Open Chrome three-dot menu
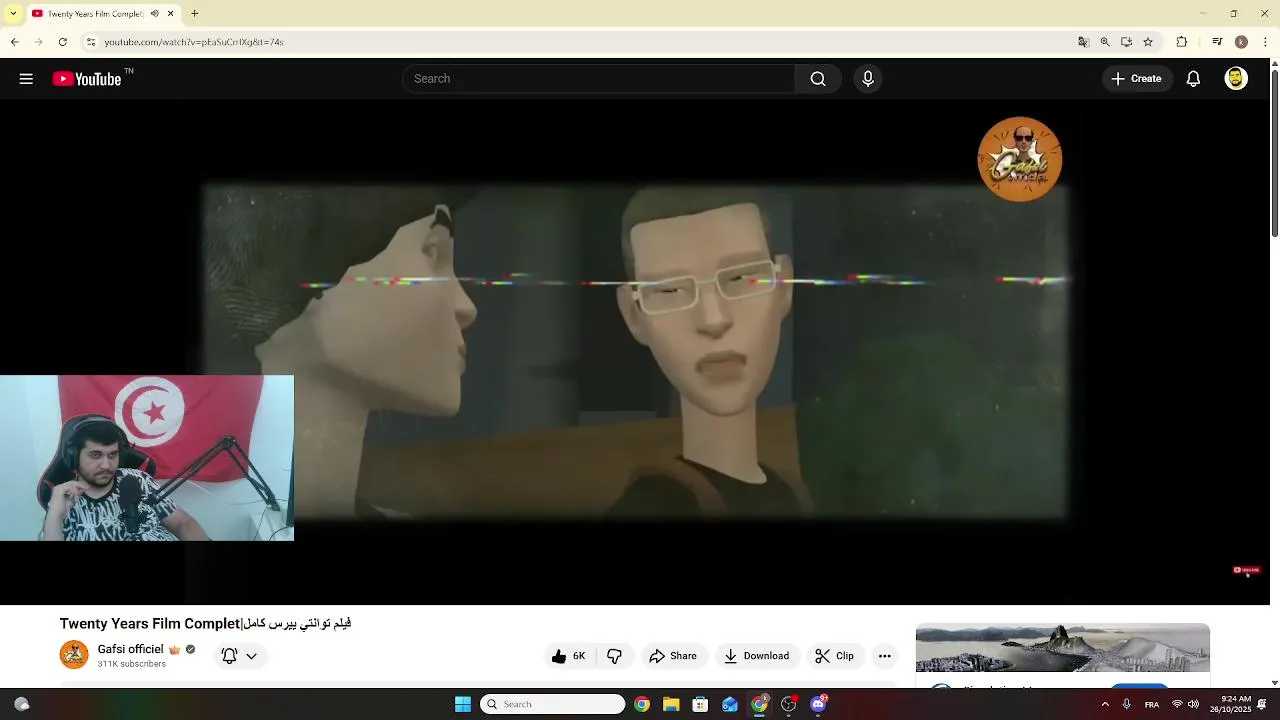1280x720 pixels. pyautogui.click(x=1266, y=42)
